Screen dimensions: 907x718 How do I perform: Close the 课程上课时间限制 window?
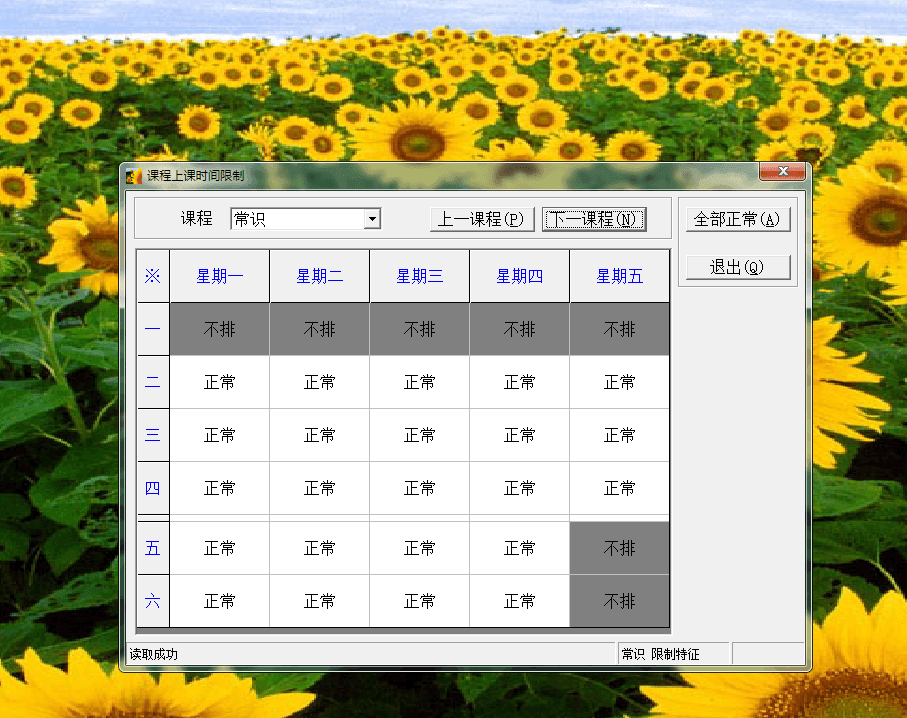point(782,171)
